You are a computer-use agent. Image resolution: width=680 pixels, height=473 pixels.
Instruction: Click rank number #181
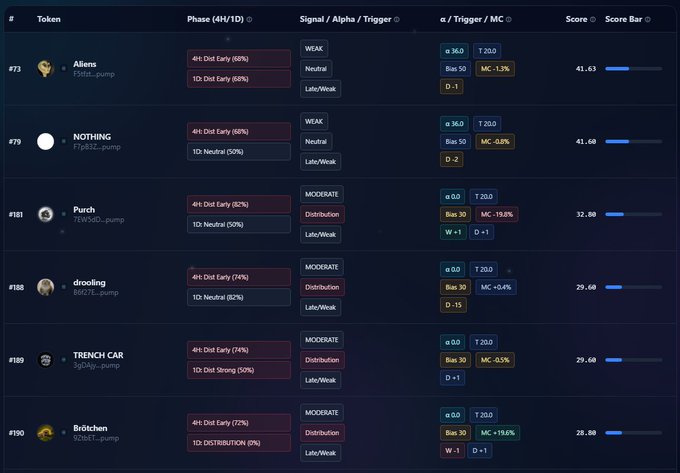pyautogui.click(x=16, y=215)
